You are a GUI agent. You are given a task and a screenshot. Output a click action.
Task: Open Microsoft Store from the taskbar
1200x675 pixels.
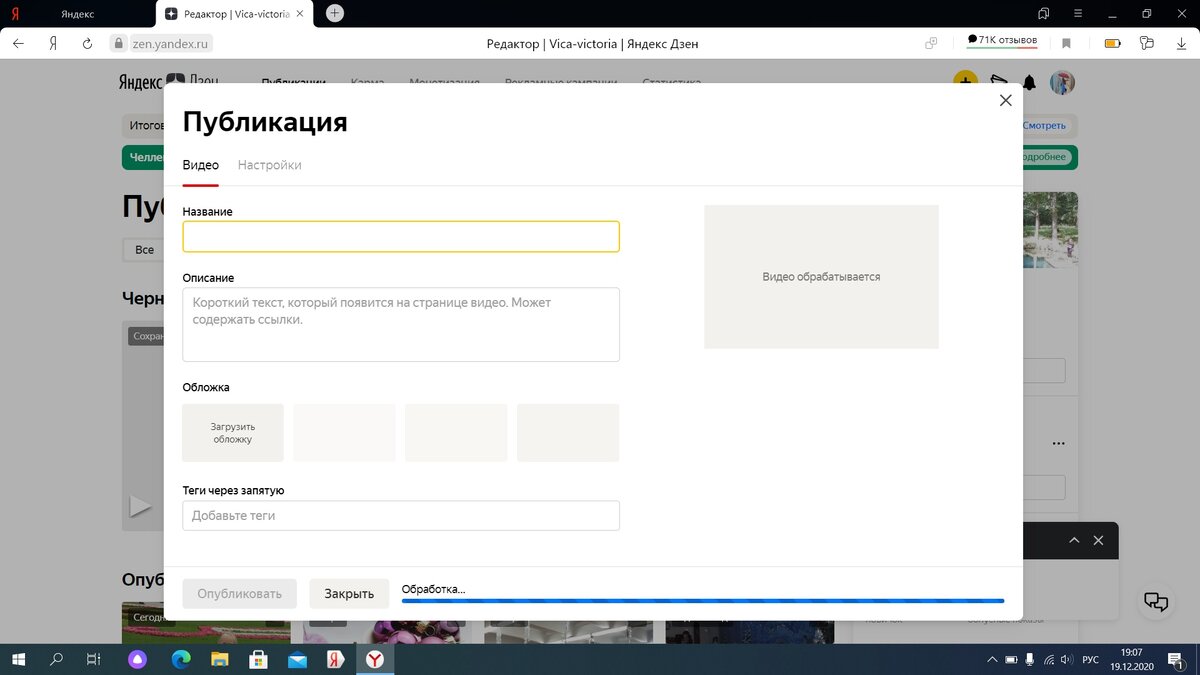pyautogui.click(x=258, y=659)
